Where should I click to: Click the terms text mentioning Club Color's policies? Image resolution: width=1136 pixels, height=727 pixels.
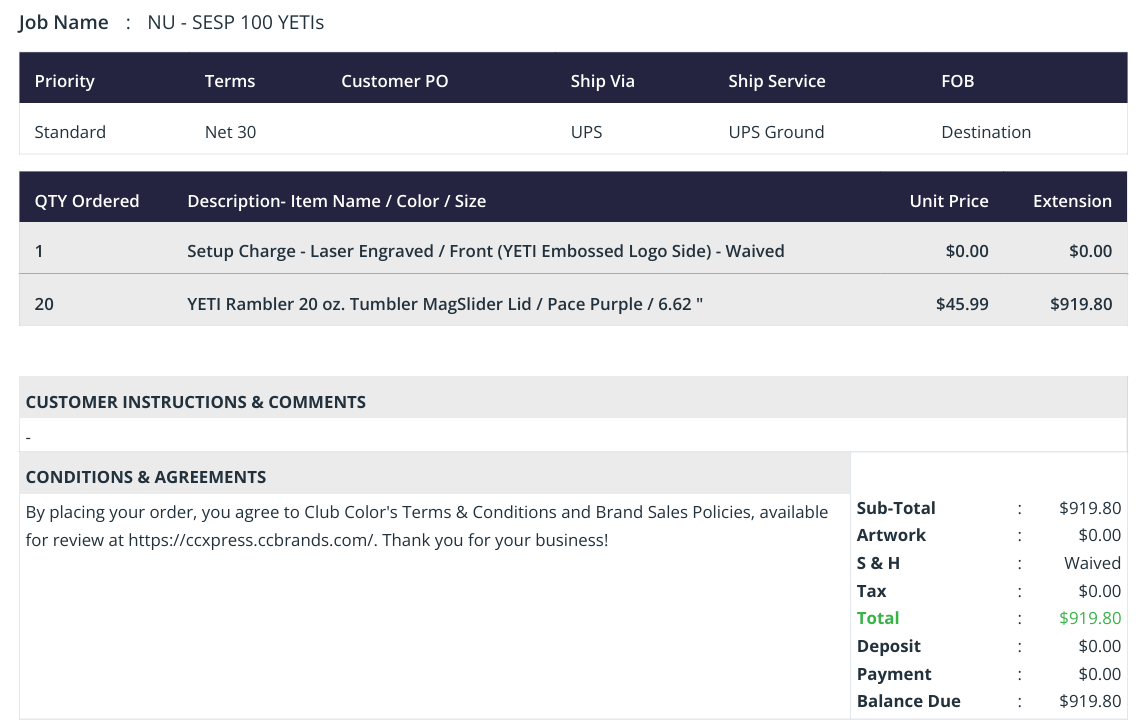point(427,526)
